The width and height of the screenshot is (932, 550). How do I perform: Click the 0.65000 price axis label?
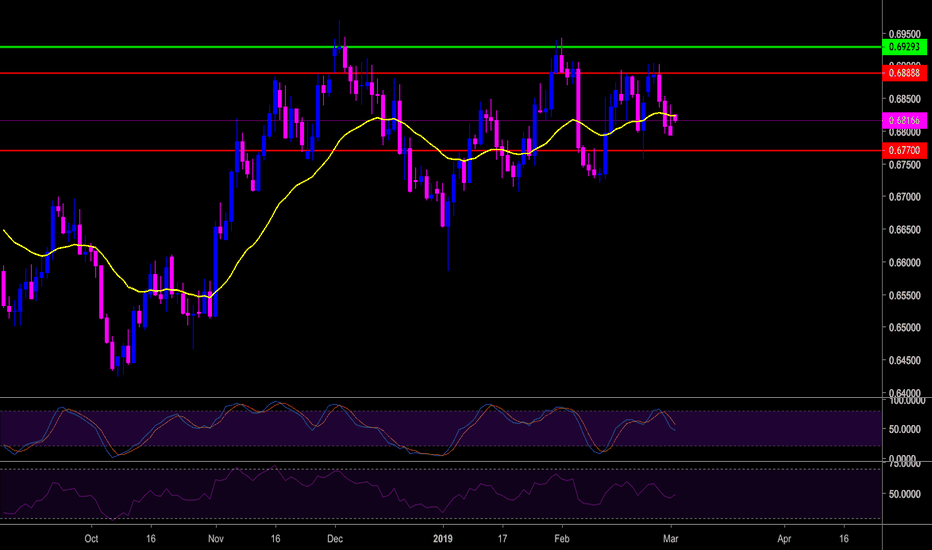[904, 328]
